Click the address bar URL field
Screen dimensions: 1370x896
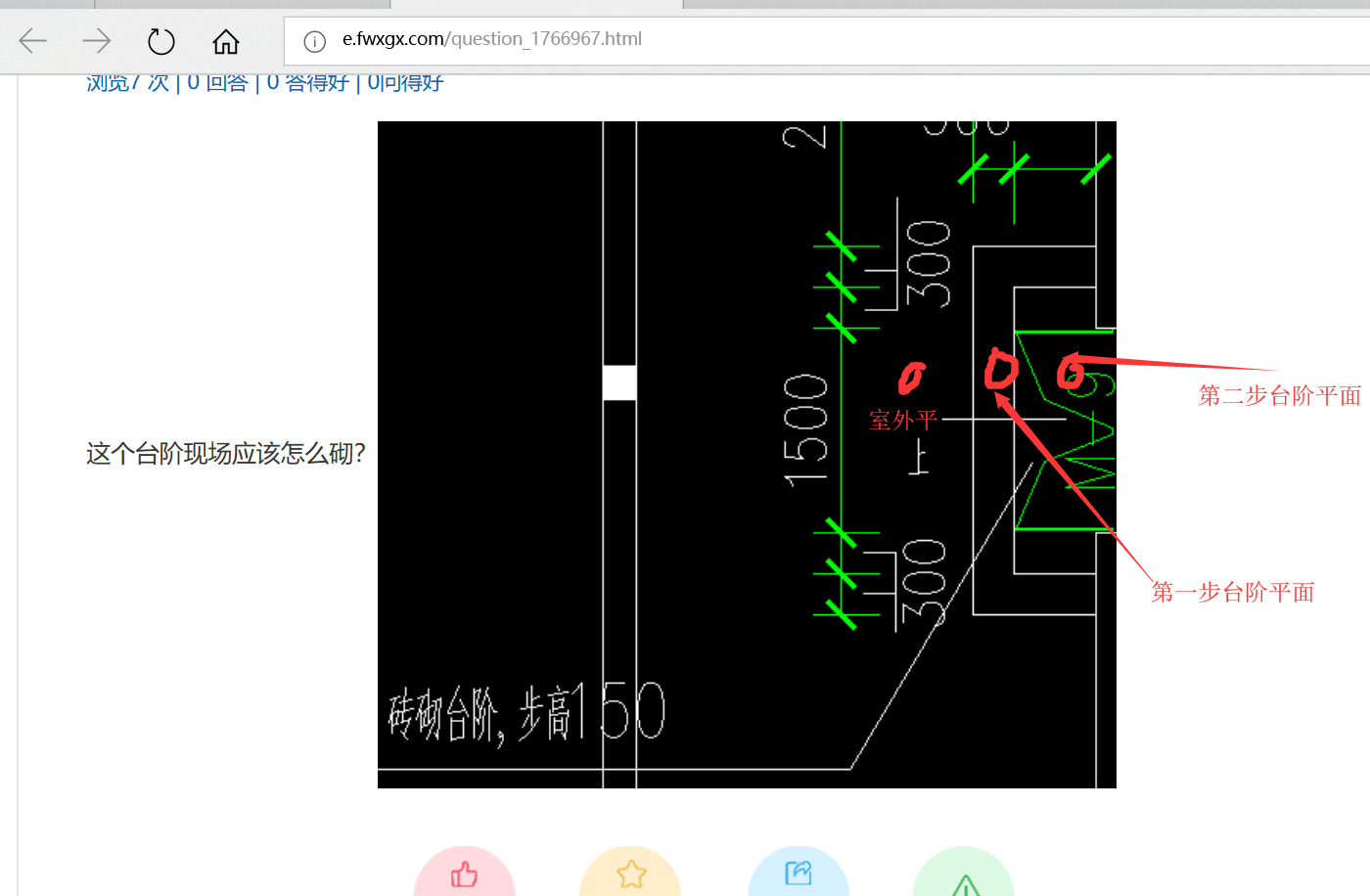(x=827, y=41)
